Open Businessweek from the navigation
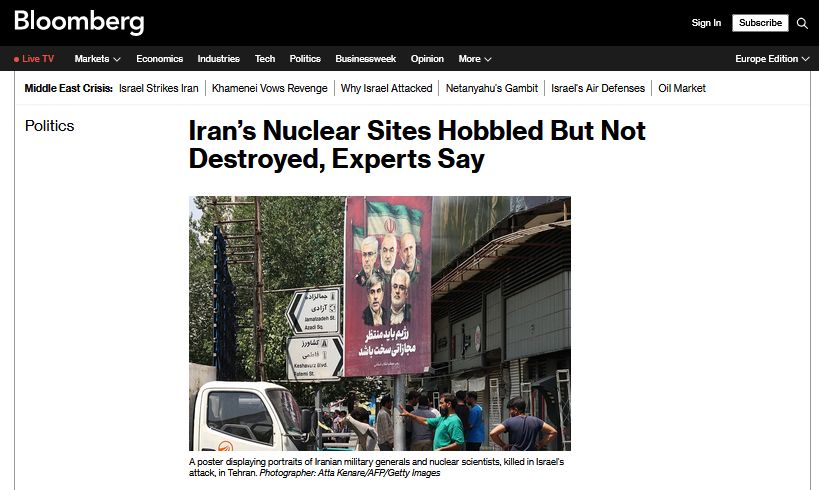Screen dimensions: 819x490 click(366, 59)
